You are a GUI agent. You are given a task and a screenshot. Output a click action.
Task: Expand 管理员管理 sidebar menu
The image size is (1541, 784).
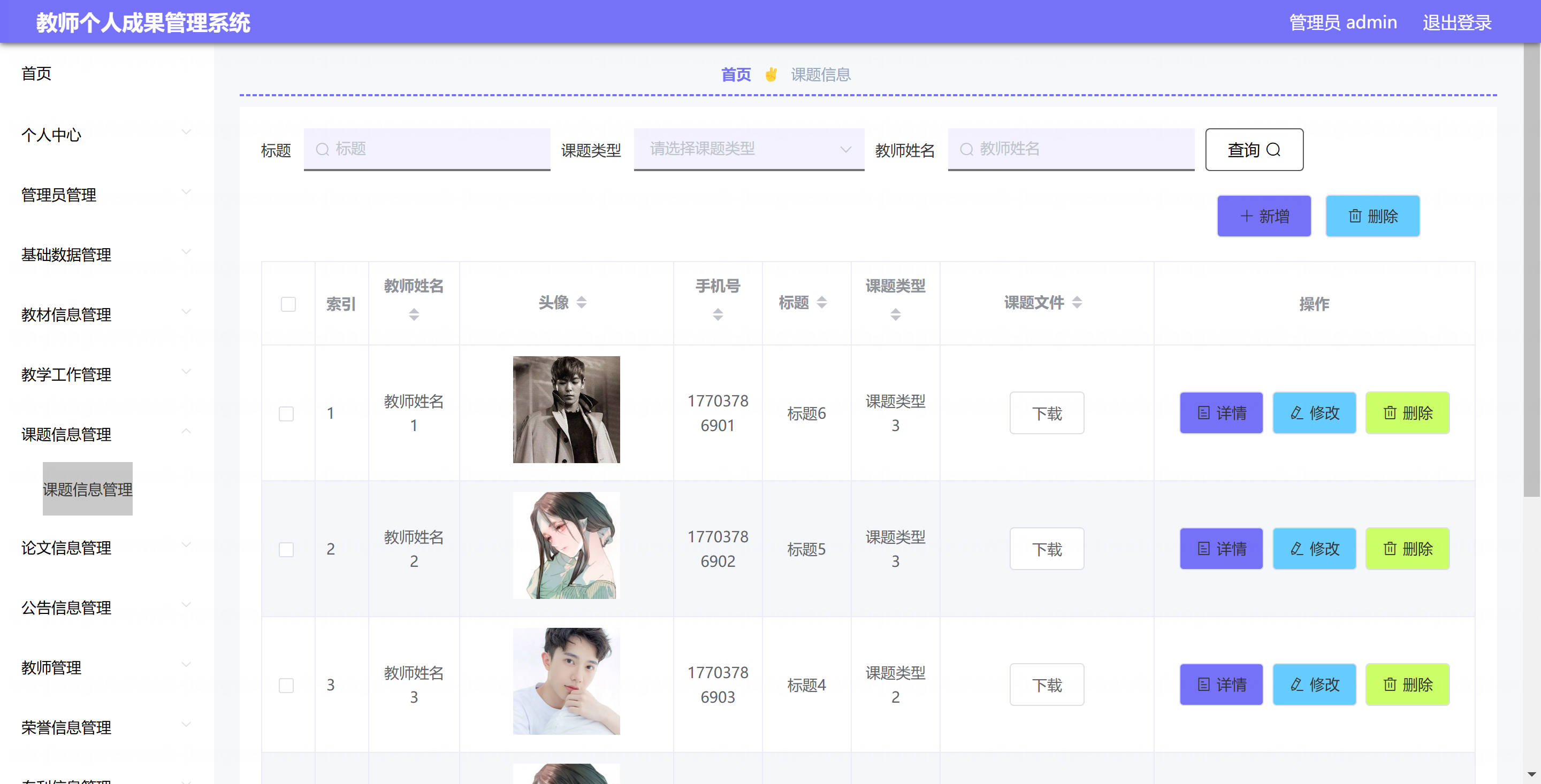(x=106, y=194)
